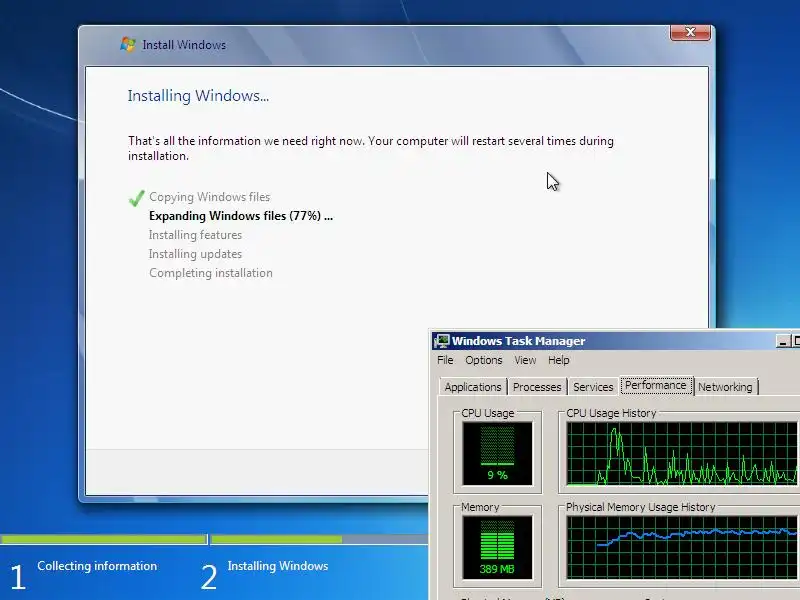Click the Installing Windows progress bar
Image resolution: width=800 pixels, height=600 pixels.
319,539
